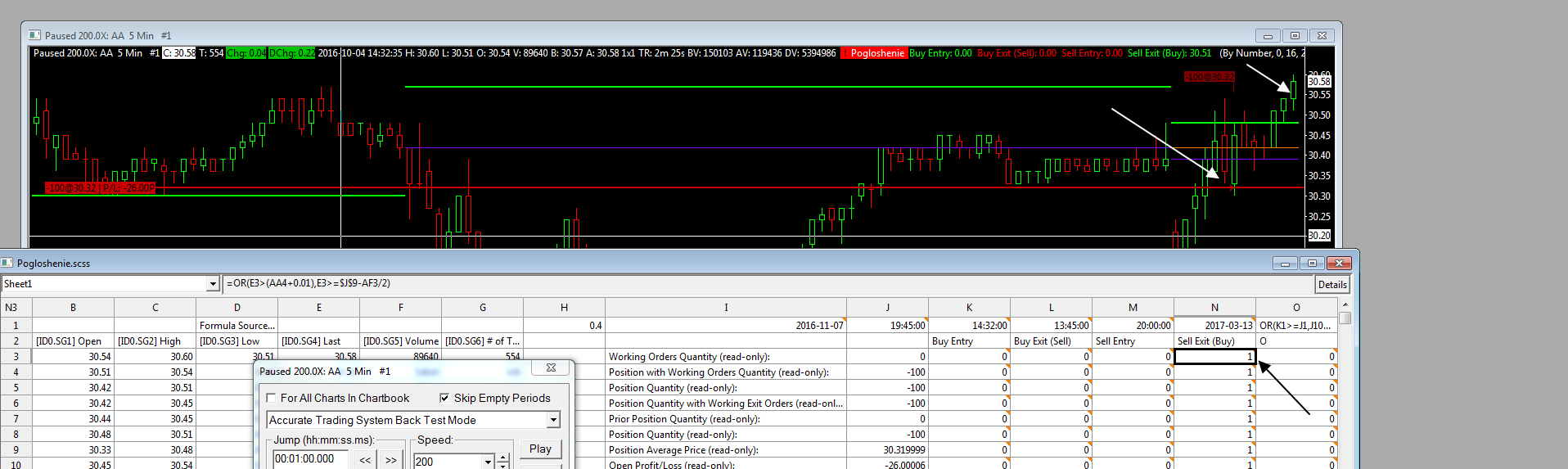Screen dimensions: 1568x469
Task: Maximize the chart window
Action: coord(1295,36)
